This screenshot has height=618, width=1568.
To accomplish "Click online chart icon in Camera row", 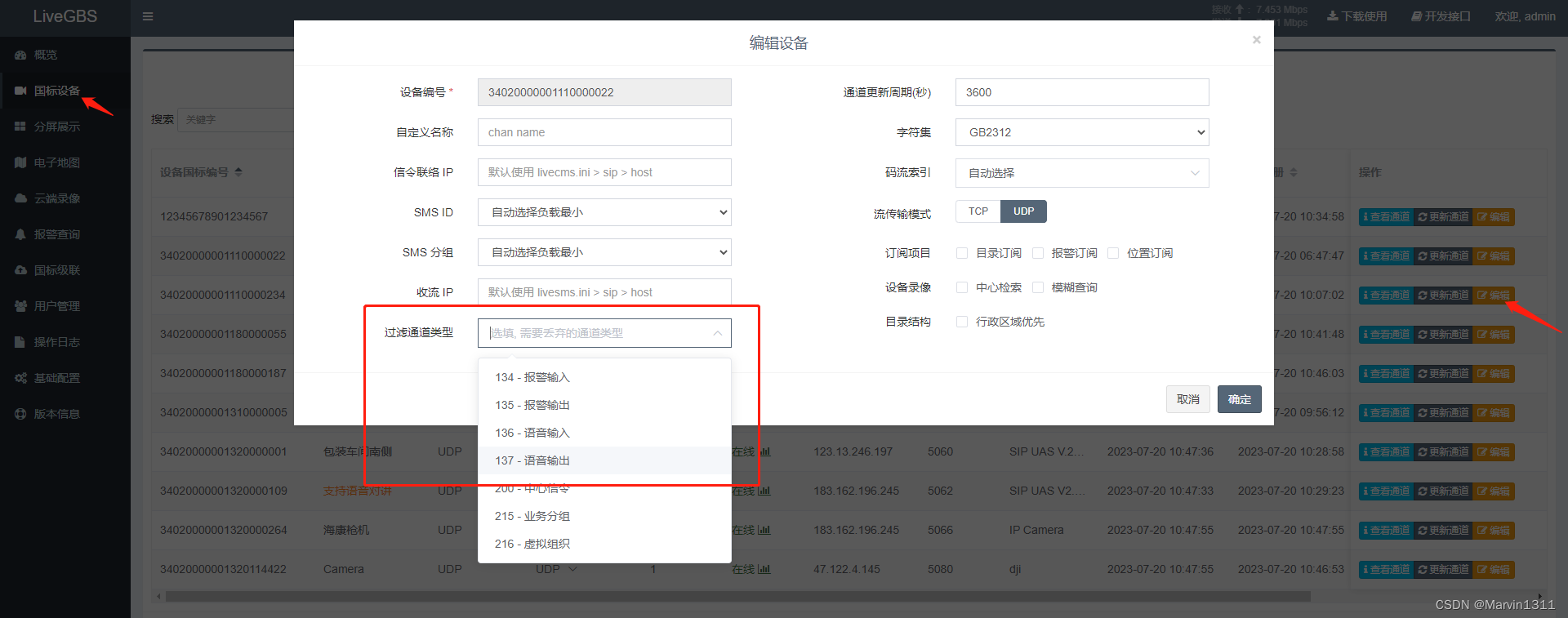I will tap(764, 569).
